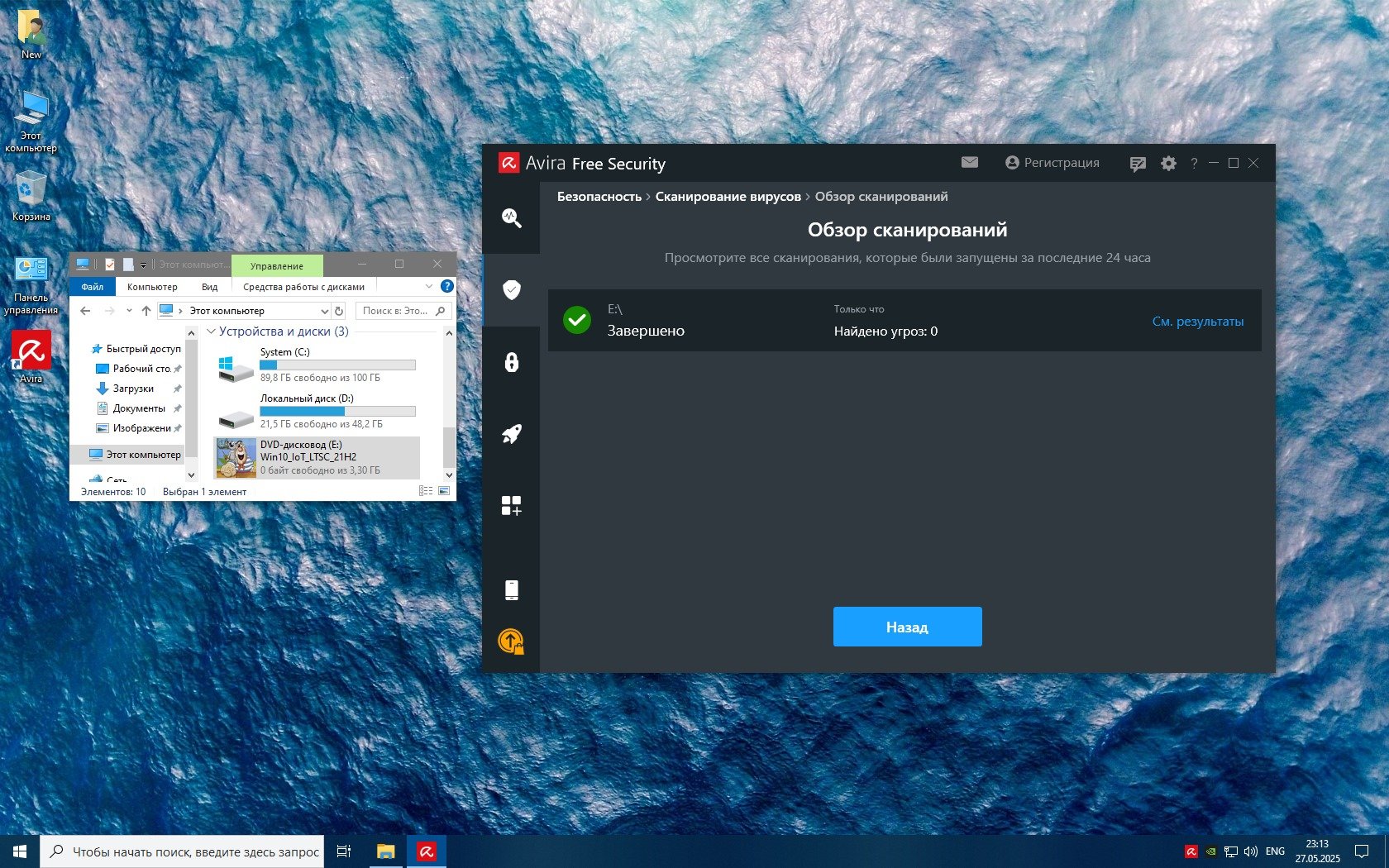
Task: Select the Security shield icon in sidebar
Action: [511, 289]
